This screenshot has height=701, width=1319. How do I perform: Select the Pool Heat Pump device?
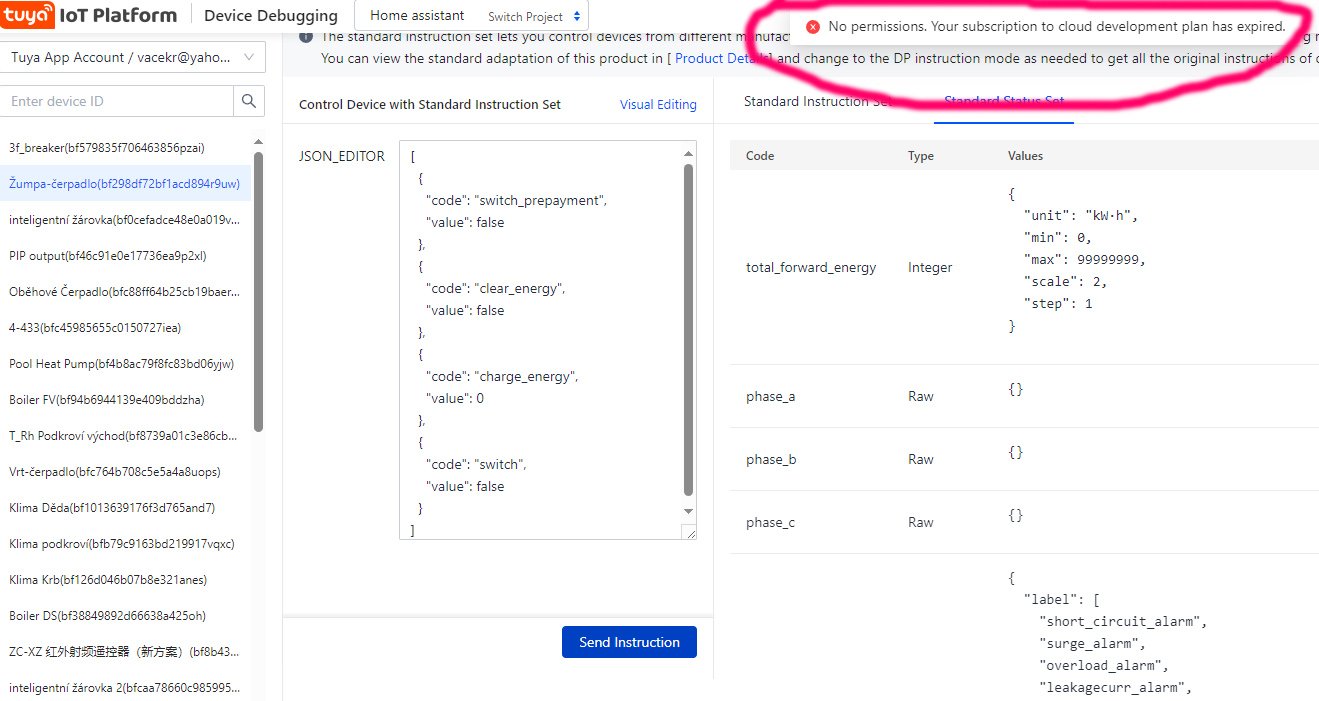(x=121, y=364)
